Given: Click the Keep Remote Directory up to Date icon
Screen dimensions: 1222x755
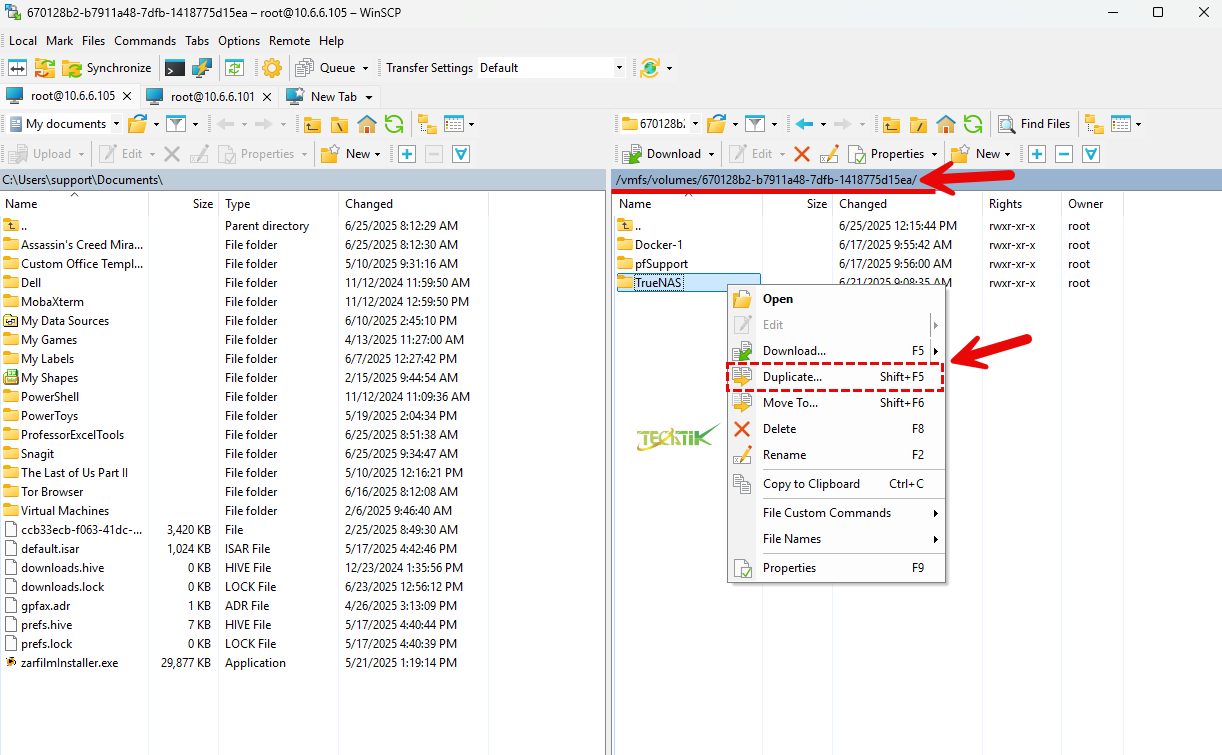Looking at the screenshot, I should point(235,68).
